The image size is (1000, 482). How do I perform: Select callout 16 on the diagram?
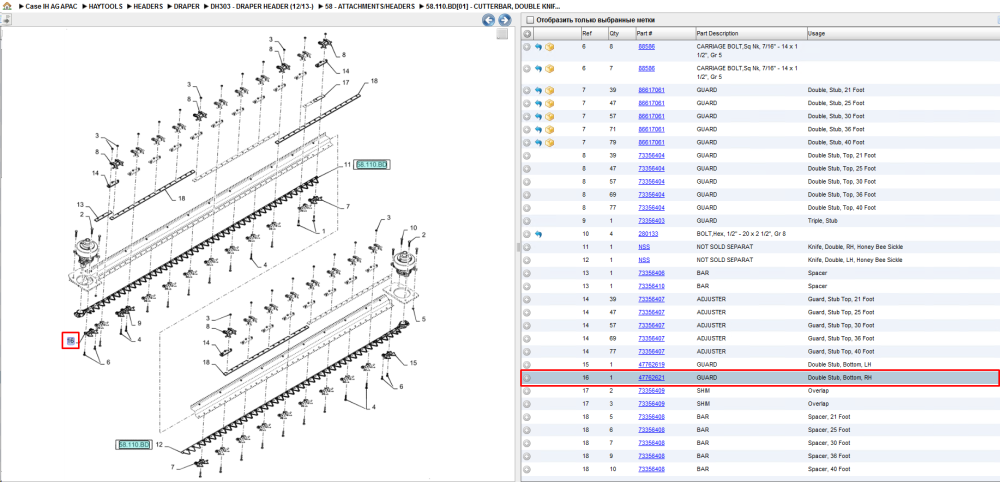[x=71, y=341]
